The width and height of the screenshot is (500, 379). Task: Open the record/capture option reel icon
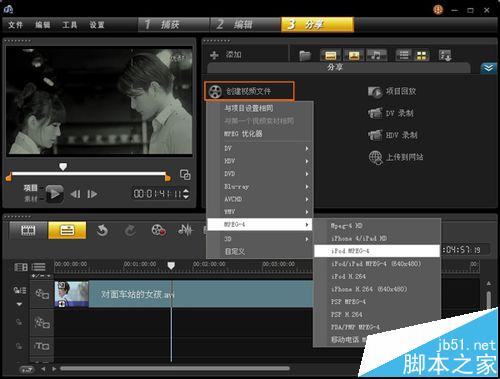(158, 230)
